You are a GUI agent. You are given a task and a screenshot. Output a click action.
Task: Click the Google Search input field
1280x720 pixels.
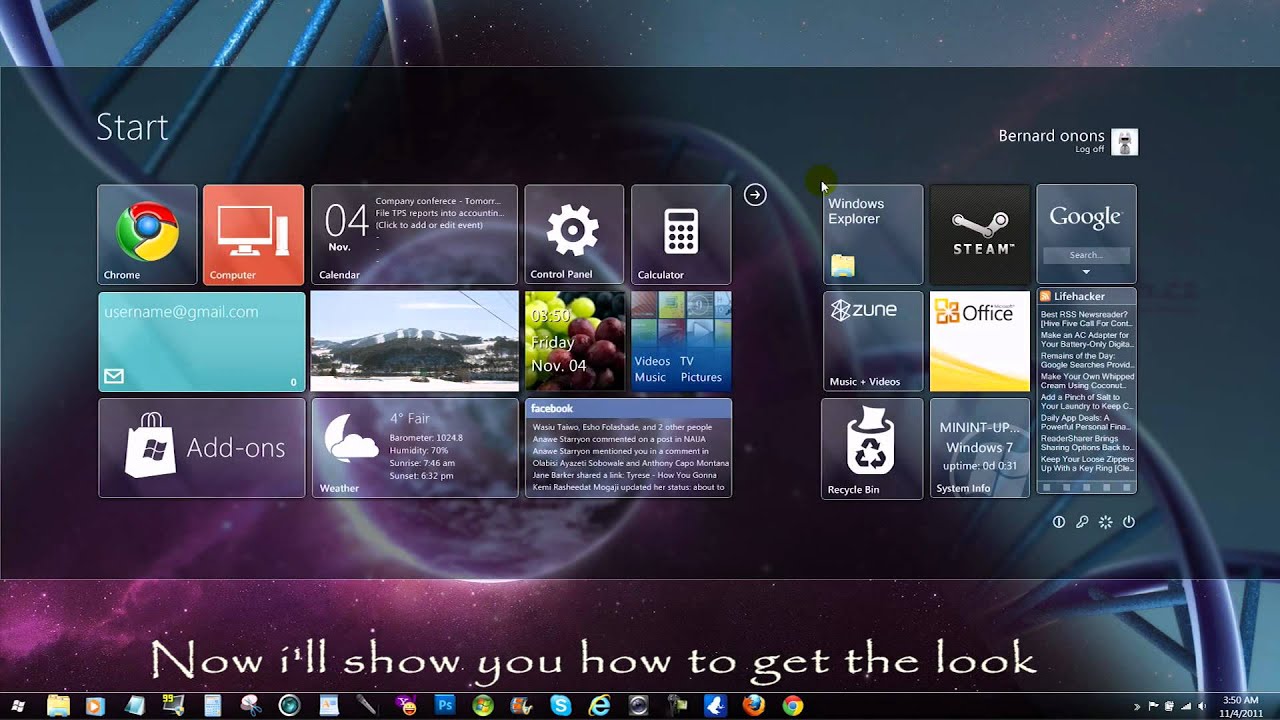1086,255
